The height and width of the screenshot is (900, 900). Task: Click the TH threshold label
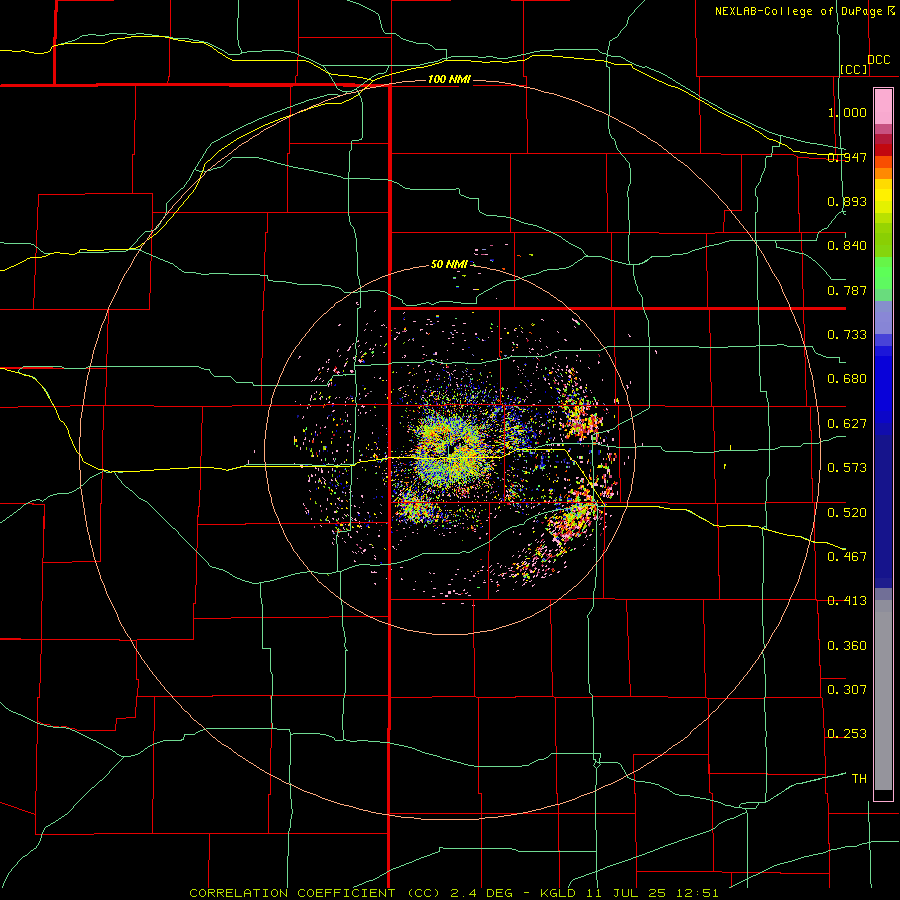coord(859,778)
